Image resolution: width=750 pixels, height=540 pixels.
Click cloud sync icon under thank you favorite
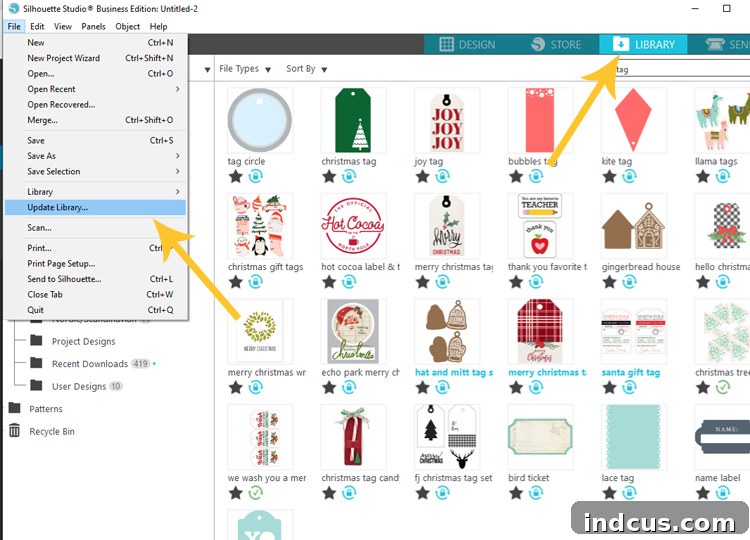[x=536, y=282]
